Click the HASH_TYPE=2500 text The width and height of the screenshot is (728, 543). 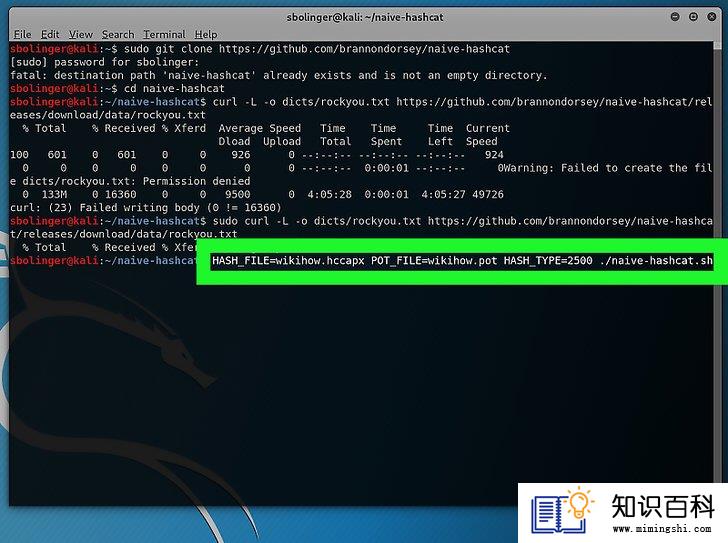pos(548,261)
